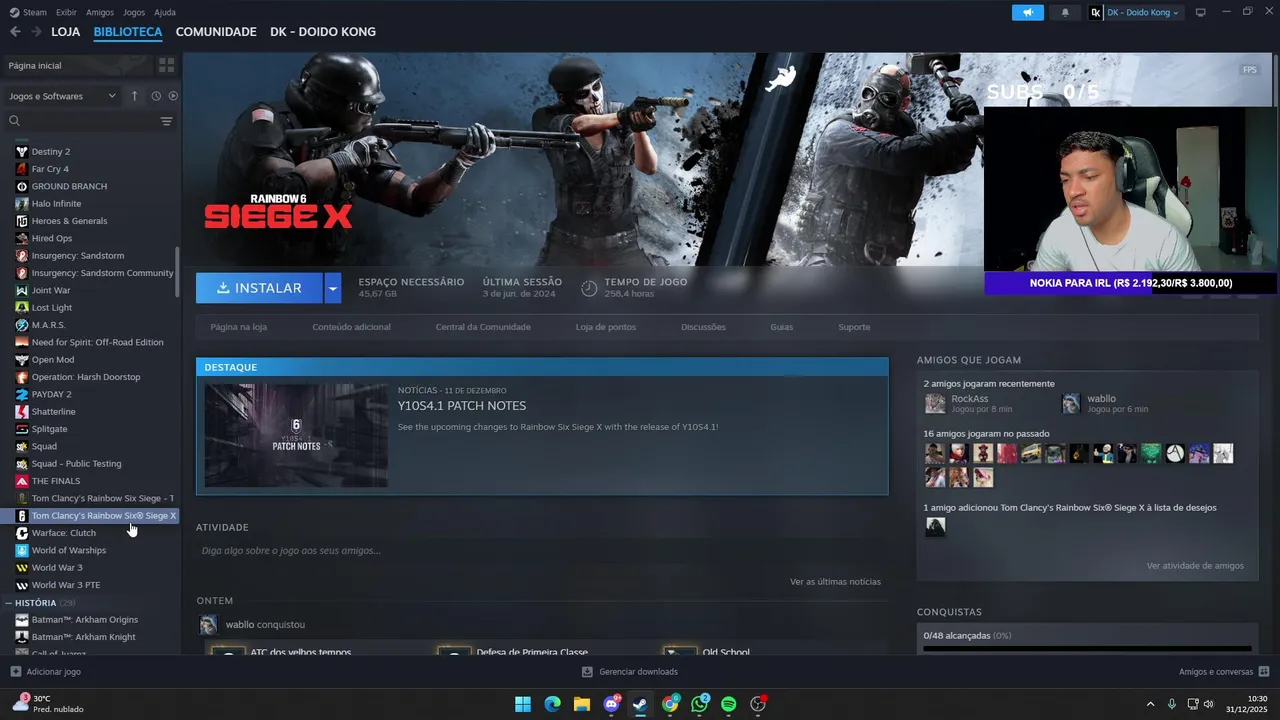
Task: Open the Y10S4.1 Patch Notes thumbnail
Action: [296, 435]
